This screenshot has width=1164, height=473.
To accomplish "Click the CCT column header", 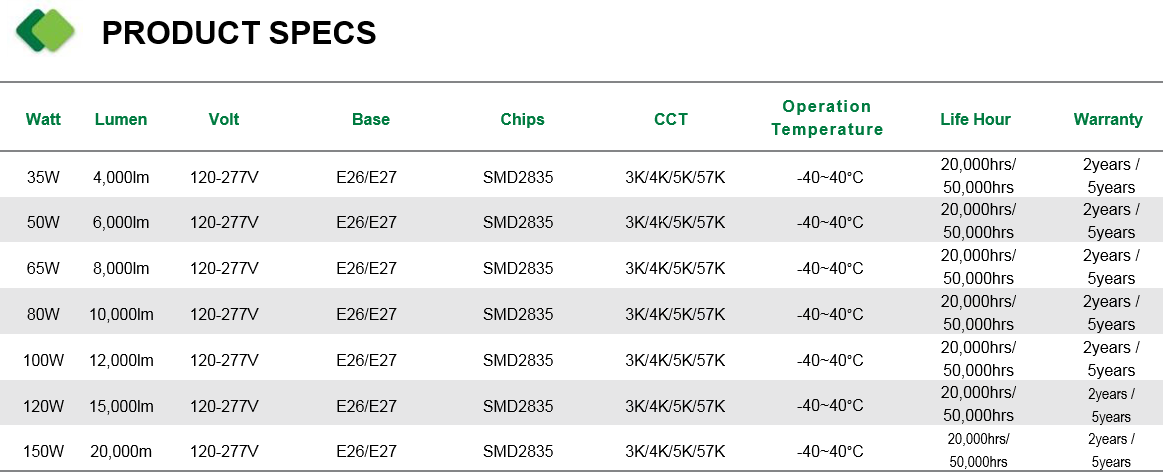I will tap(671, 120).
